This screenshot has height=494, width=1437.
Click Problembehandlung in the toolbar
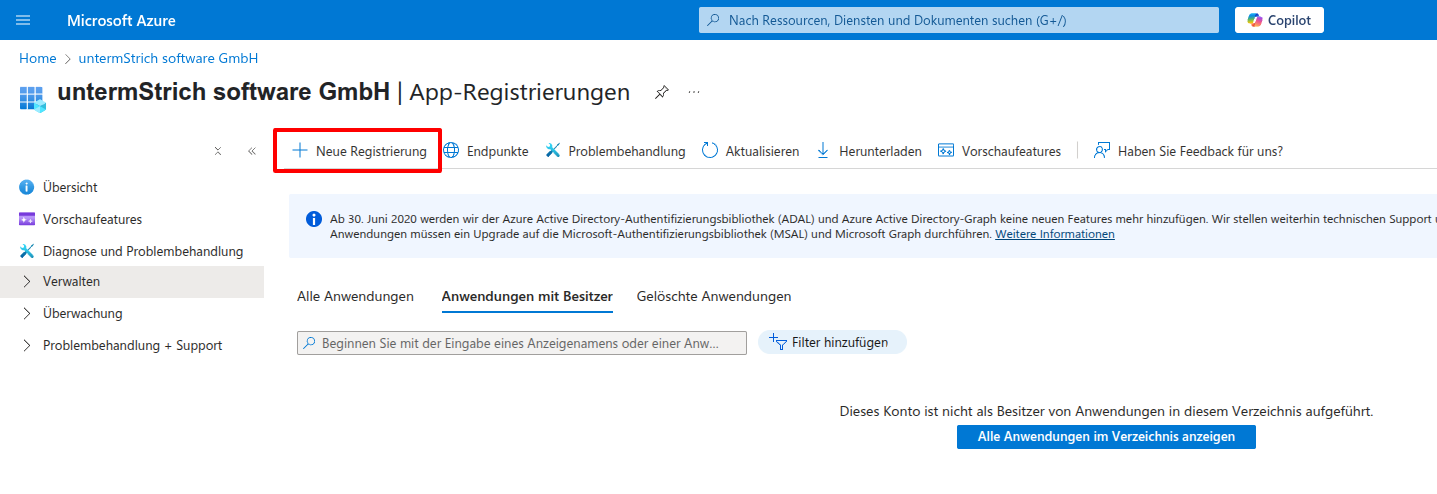[x=615, y=151]
